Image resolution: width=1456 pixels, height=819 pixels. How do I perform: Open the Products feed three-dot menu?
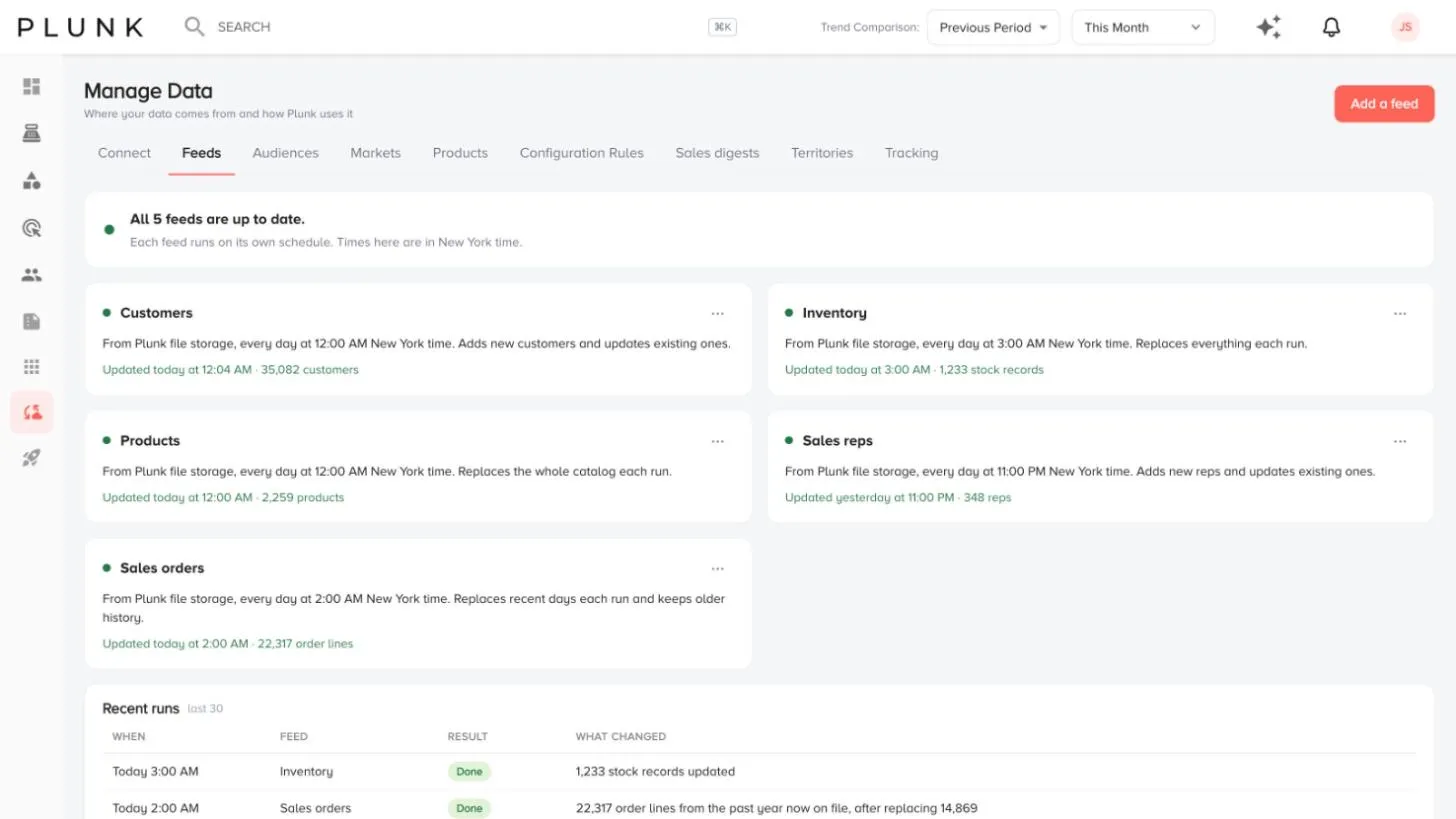718,441
